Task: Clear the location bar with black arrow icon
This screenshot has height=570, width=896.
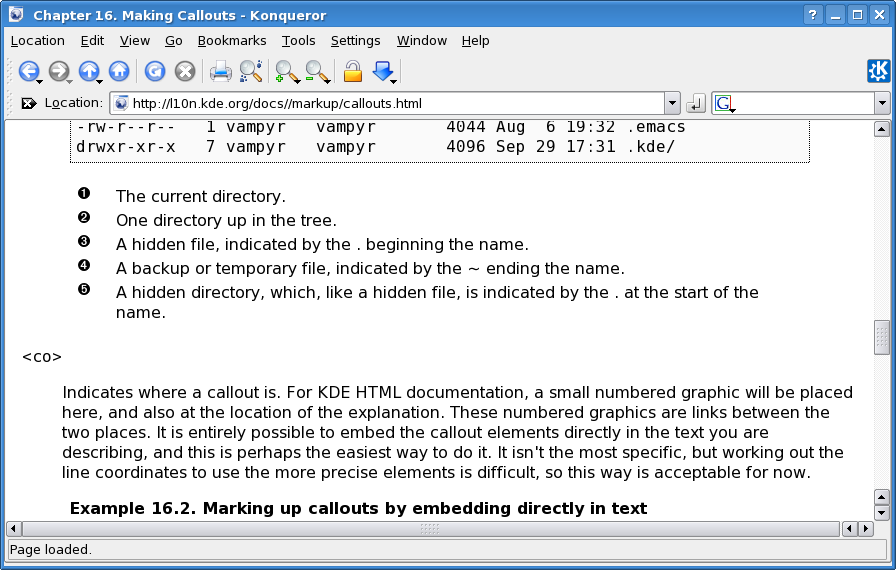Action: click(x=29, y=103)
